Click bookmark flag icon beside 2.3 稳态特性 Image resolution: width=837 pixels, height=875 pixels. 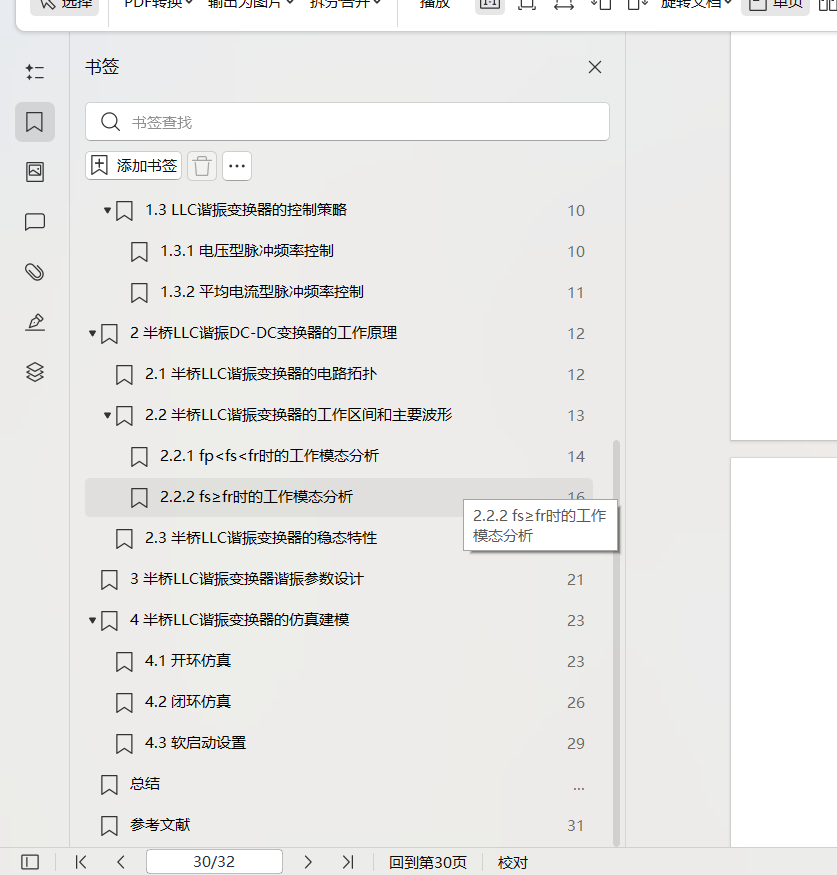124,539
